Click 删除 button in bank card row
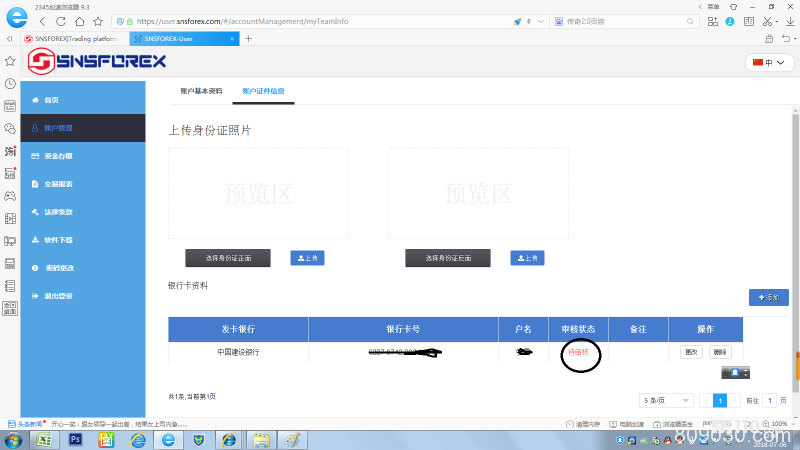The height and width of the screenshot is (450, 800). point(720,352)
